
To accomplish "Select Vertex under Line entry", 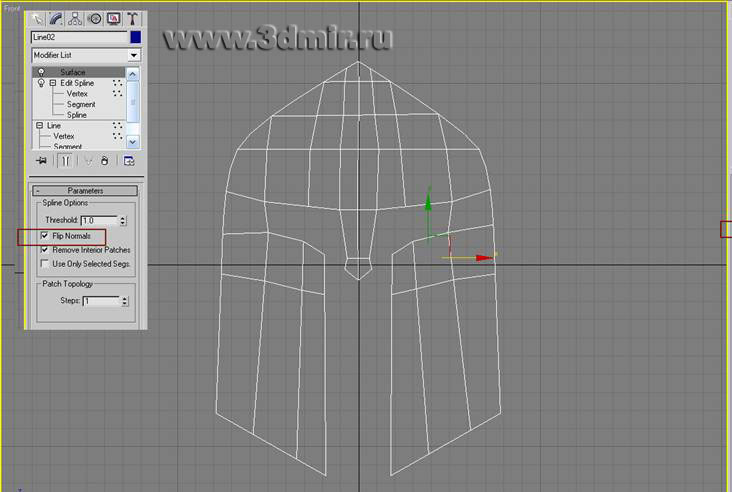I will click(64, 136).
